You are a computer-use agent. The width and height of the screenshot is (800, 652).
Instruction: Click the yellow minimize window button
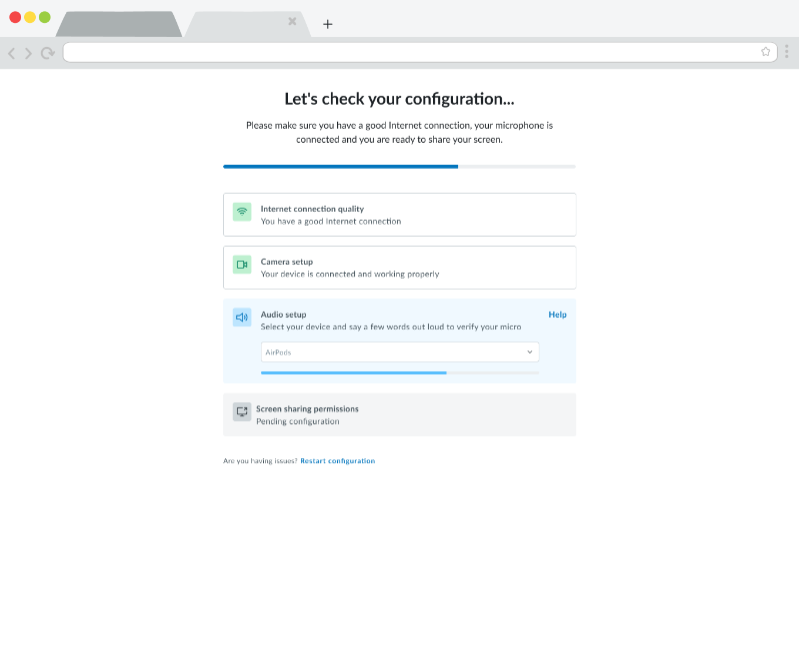point(30,17)
